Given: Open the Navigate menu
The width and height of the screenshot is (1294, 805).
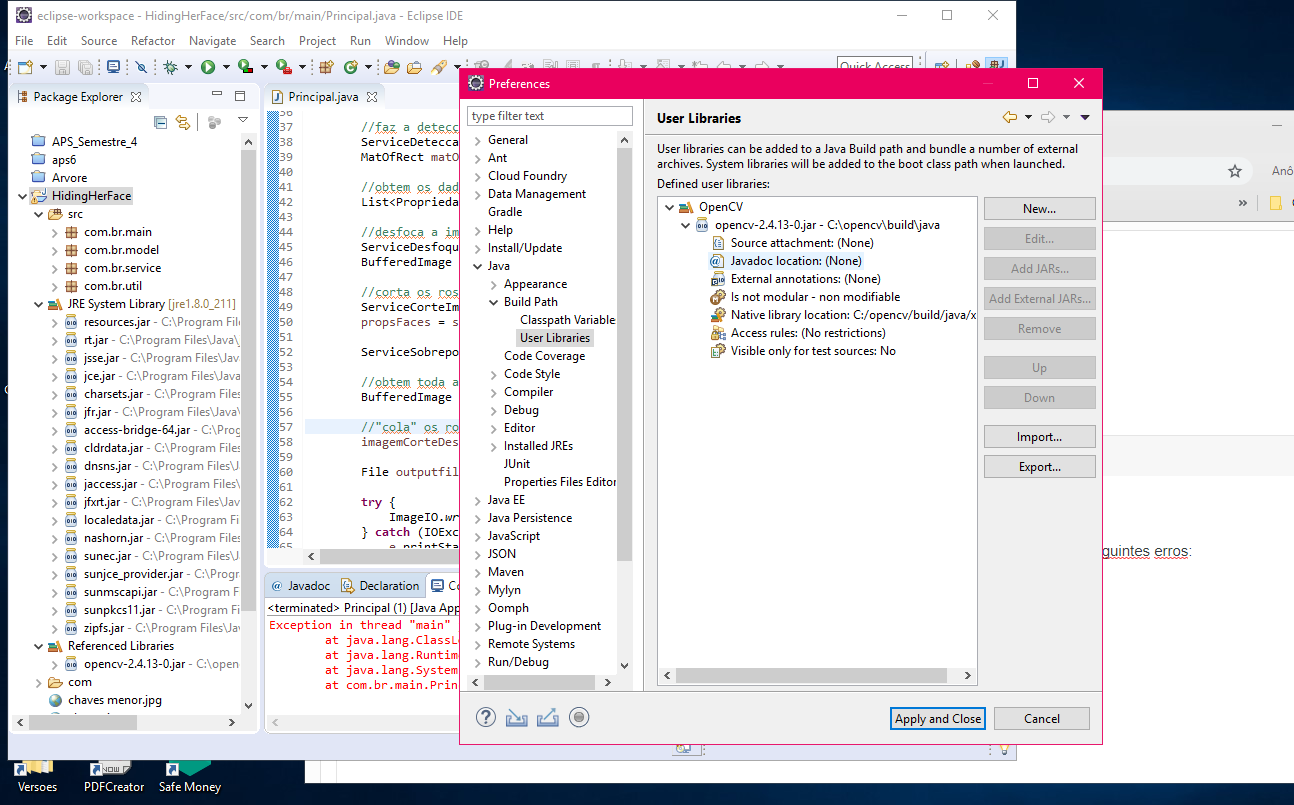Looking at the screenshot, I should pos(212,41).
